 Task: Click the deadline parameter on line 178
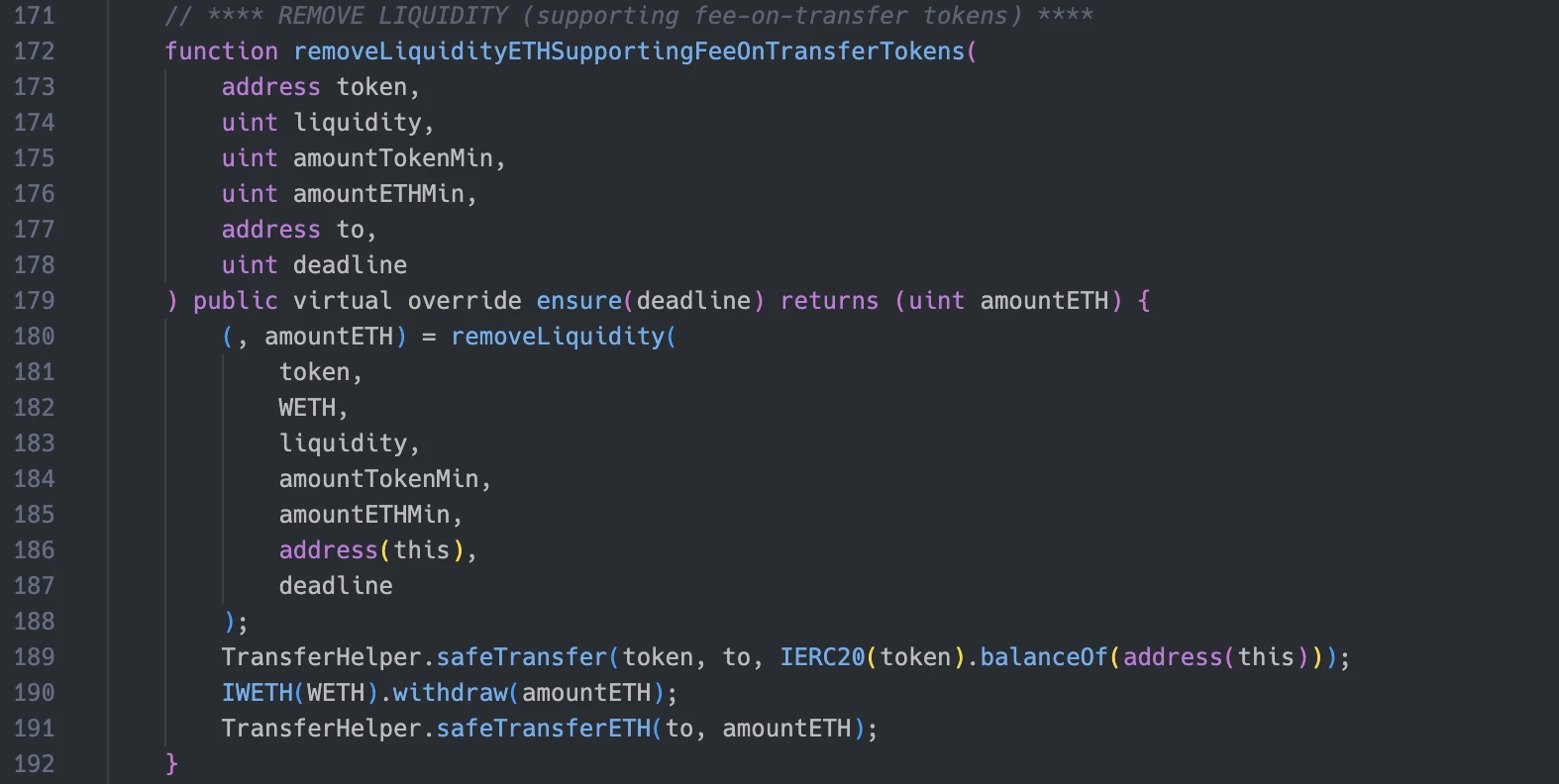(350, 265)
